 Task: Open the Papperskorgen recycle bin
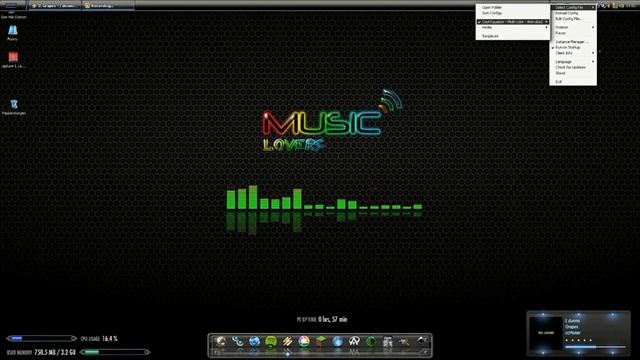pos(13,107)
